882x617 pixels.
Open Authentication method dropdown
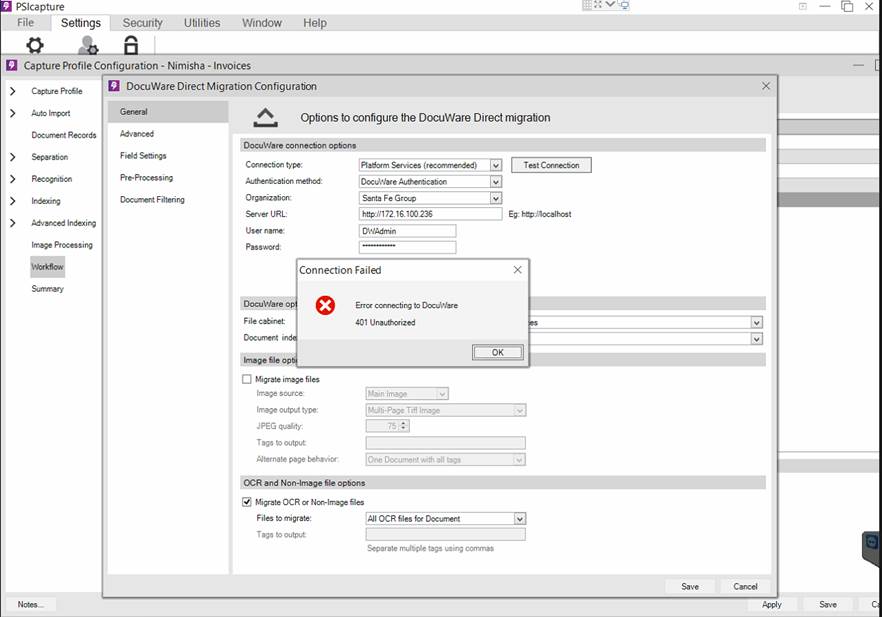point(495,182)
